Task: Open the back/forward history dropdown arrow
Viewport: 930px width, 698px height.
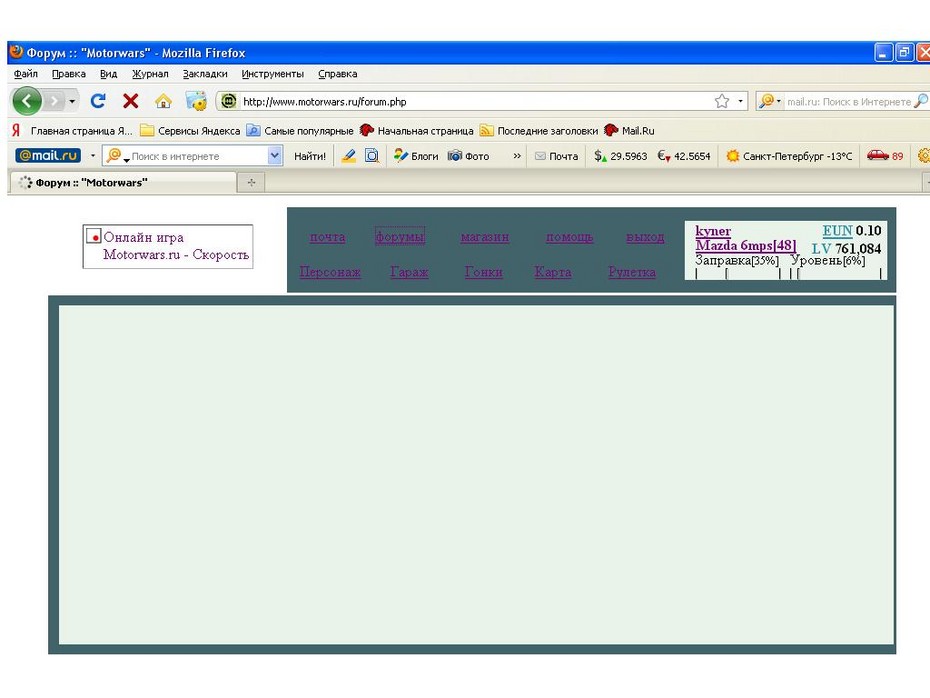Action: (x=72, y=101)
